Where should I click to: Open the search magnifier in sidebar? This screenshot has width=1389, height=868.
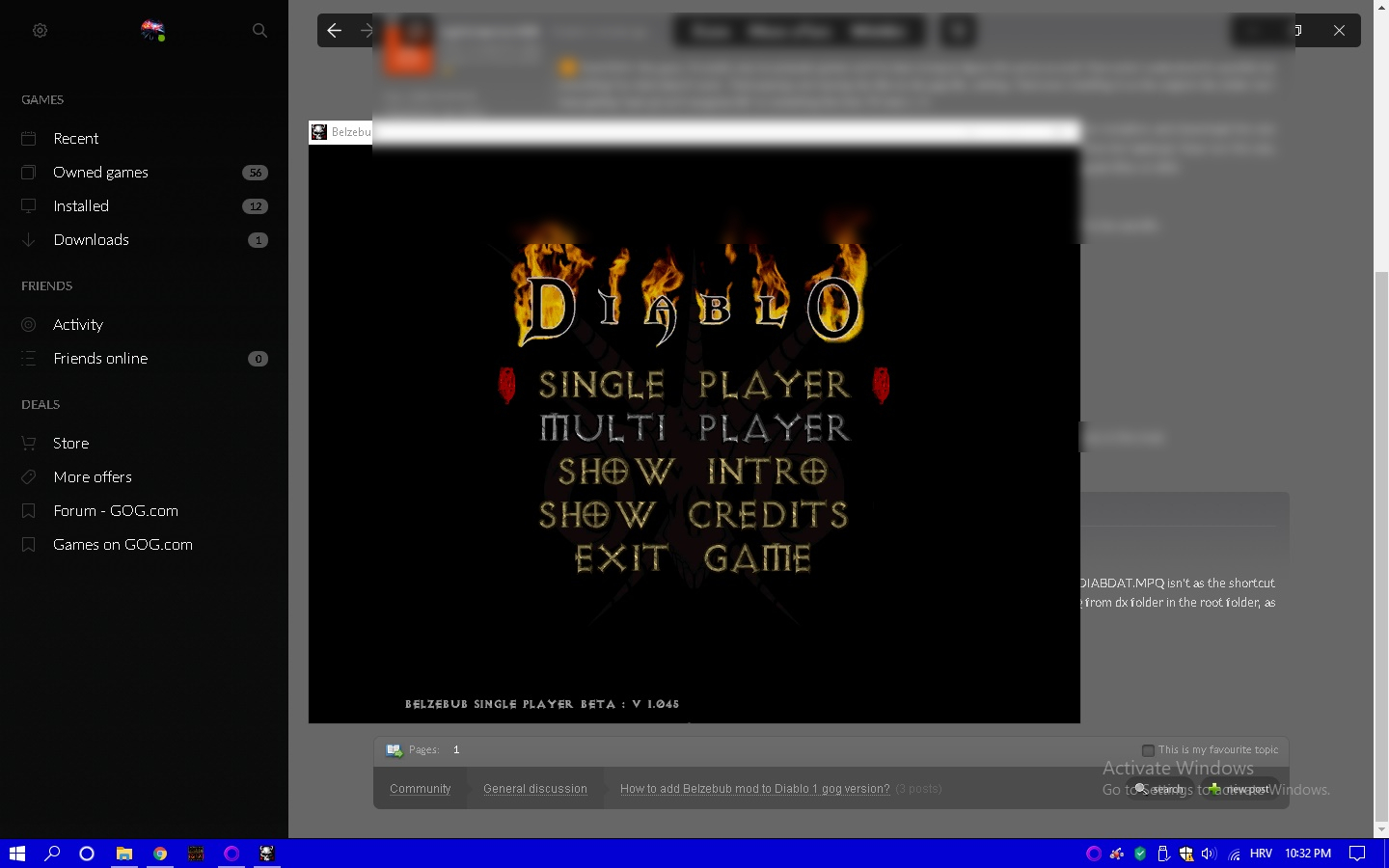click(259, 30)
